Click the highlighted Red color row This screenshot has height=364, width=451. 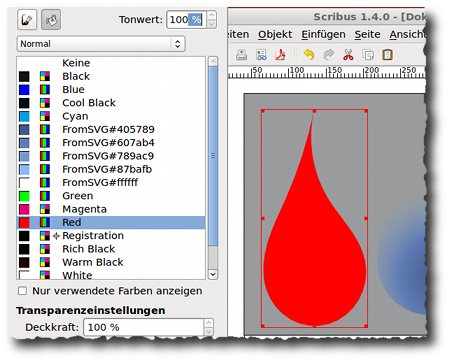point(111,222)
